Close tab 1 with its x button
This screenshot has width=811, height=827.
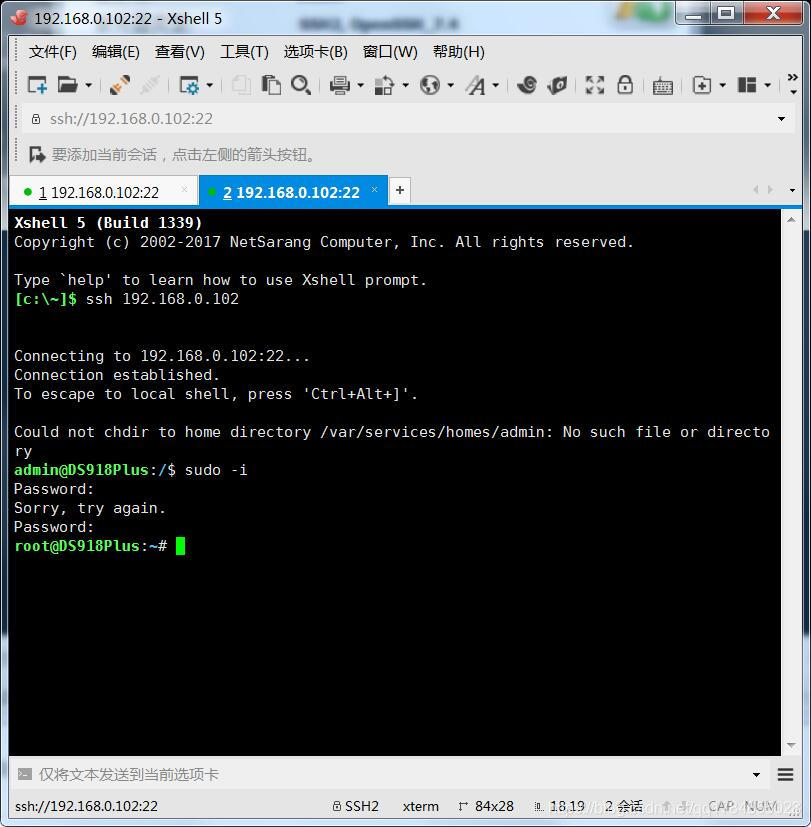click(x=185, y=189)
